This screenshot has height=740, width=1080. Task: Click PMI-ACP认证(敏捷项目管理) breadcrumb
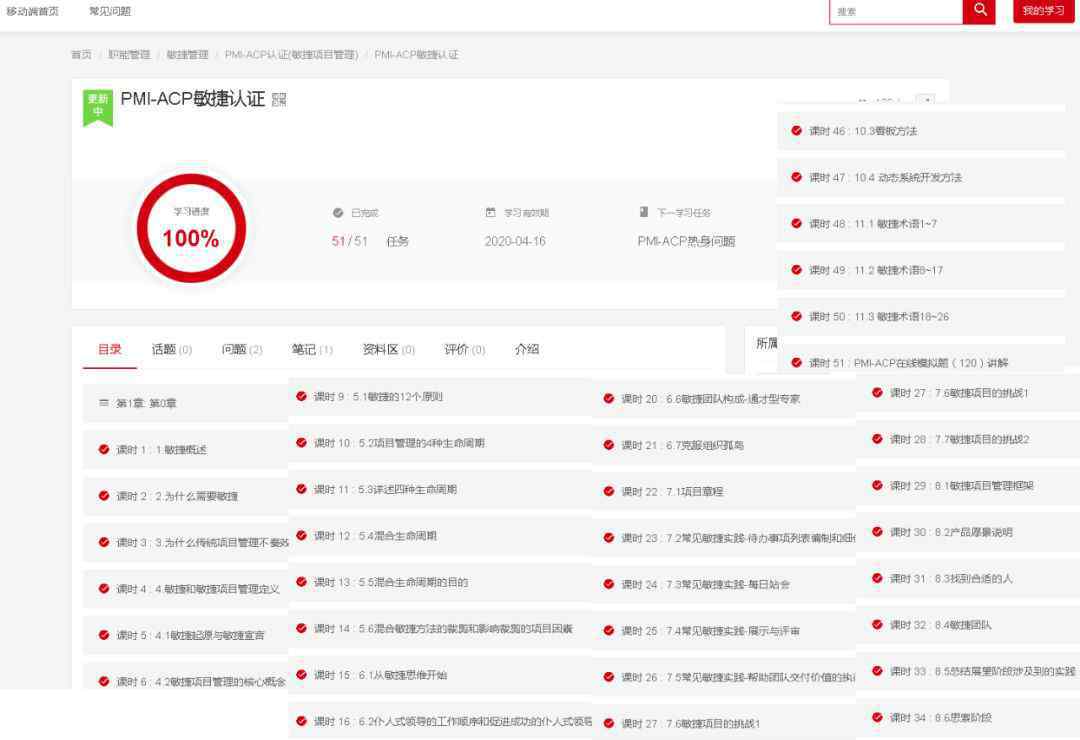click(x=291, y=54)
